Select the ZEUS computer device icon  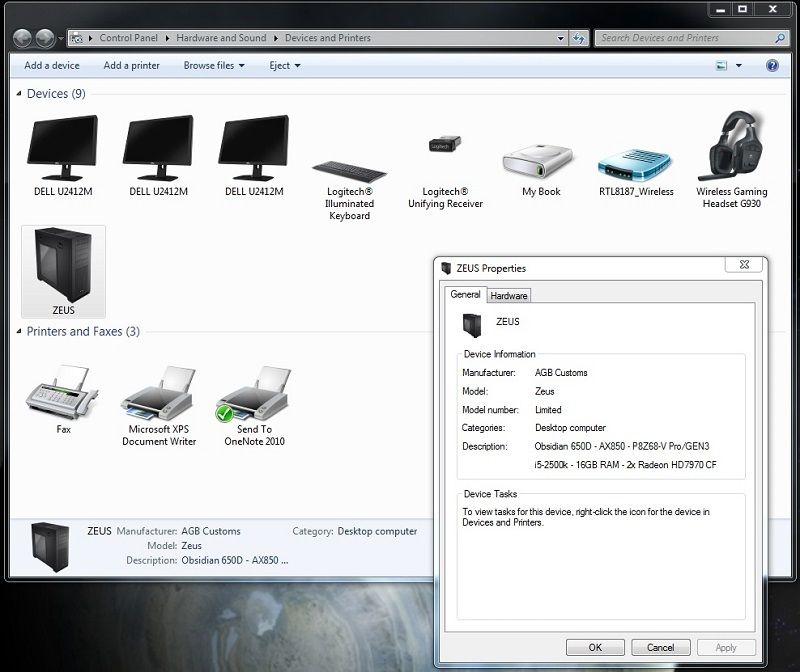click(x=63, y=271)
